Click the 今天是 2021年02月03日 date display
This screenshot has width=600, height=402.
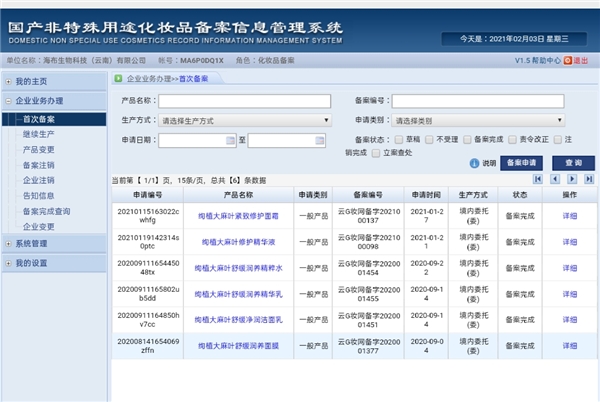tap(514, 39)
